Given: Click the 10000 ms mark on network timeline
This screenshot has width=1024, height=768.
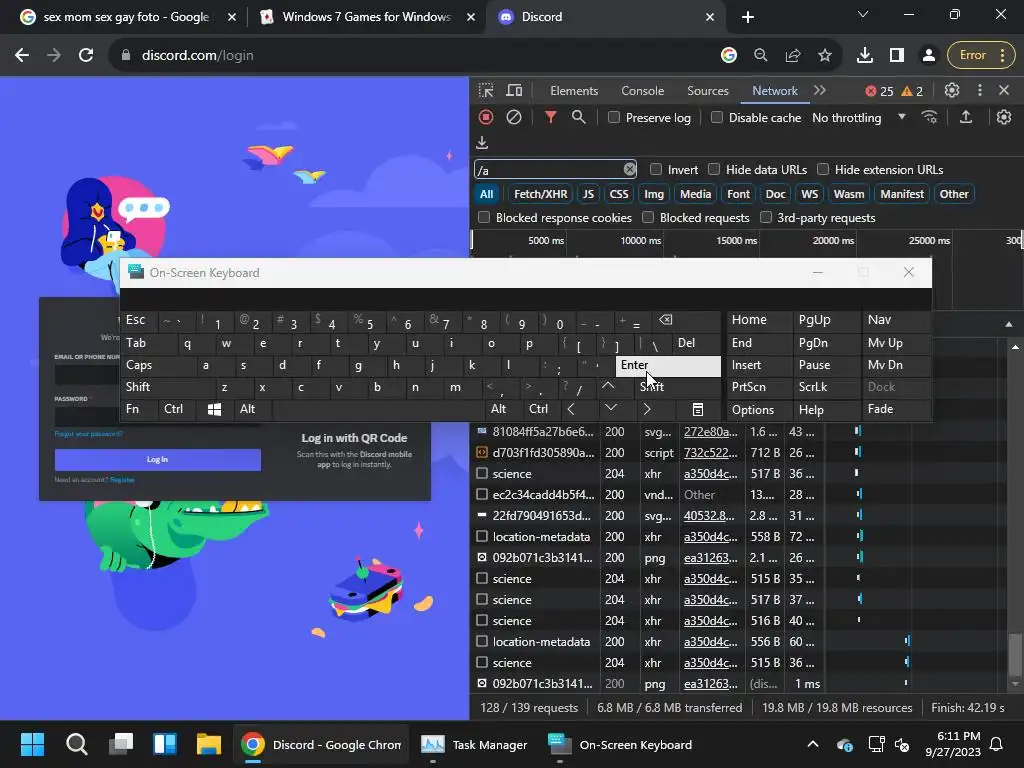Looking at the screenshot, I should [x=641, y=240].
